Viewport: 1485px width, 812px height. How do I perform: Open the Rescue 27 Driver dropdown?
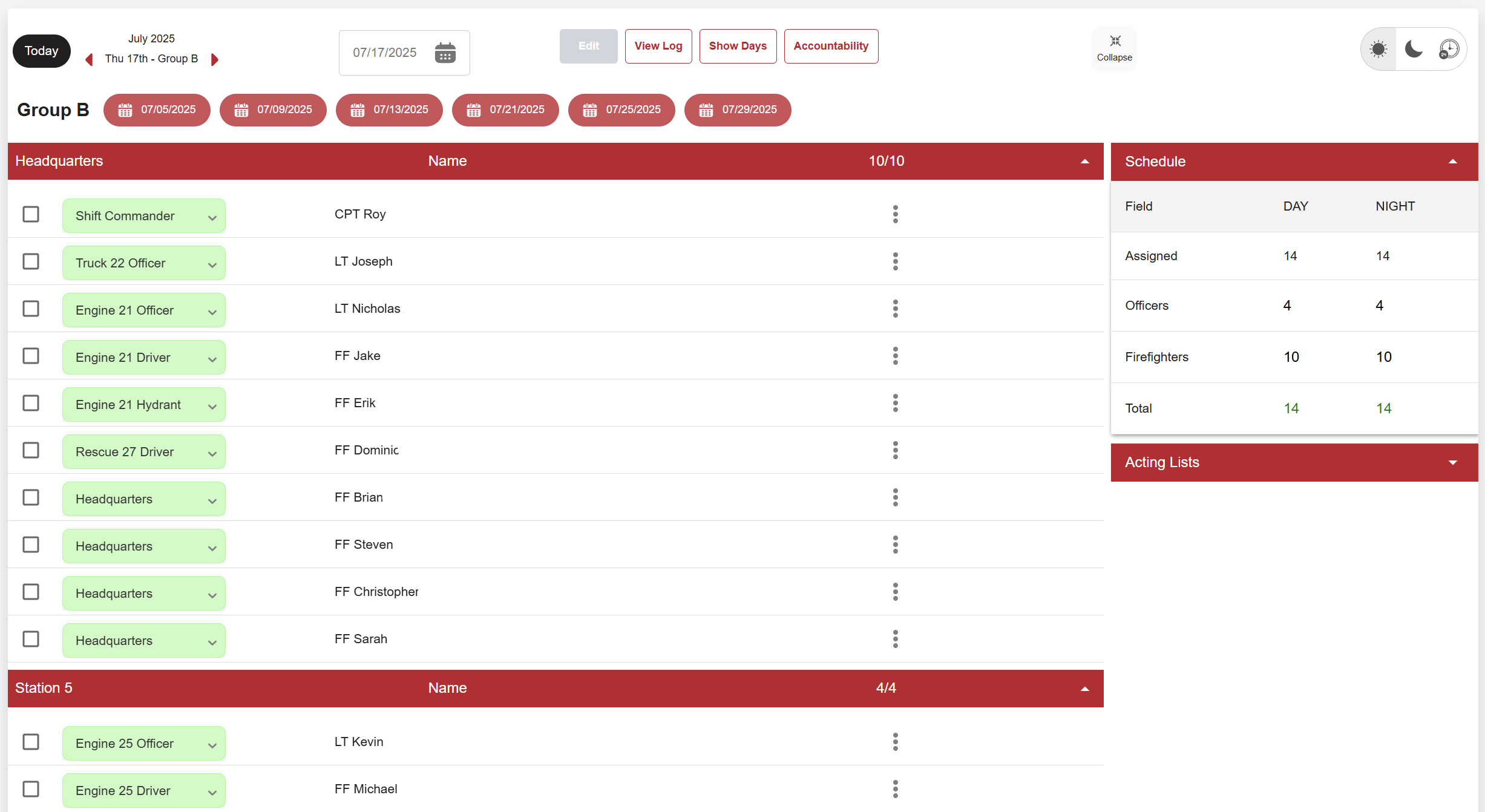144,452
